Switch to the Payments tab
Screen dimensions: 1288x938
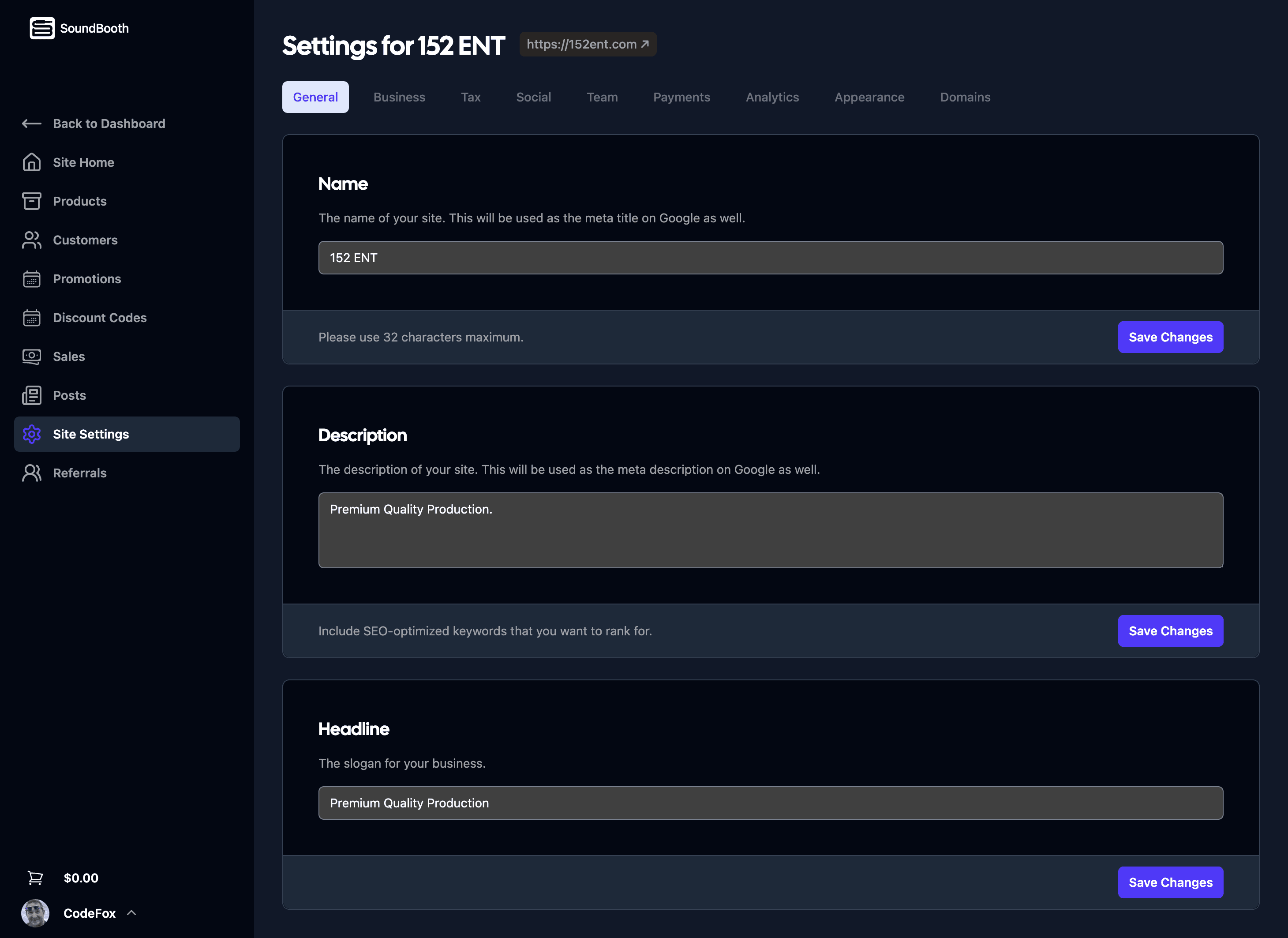tap(681, 97)
